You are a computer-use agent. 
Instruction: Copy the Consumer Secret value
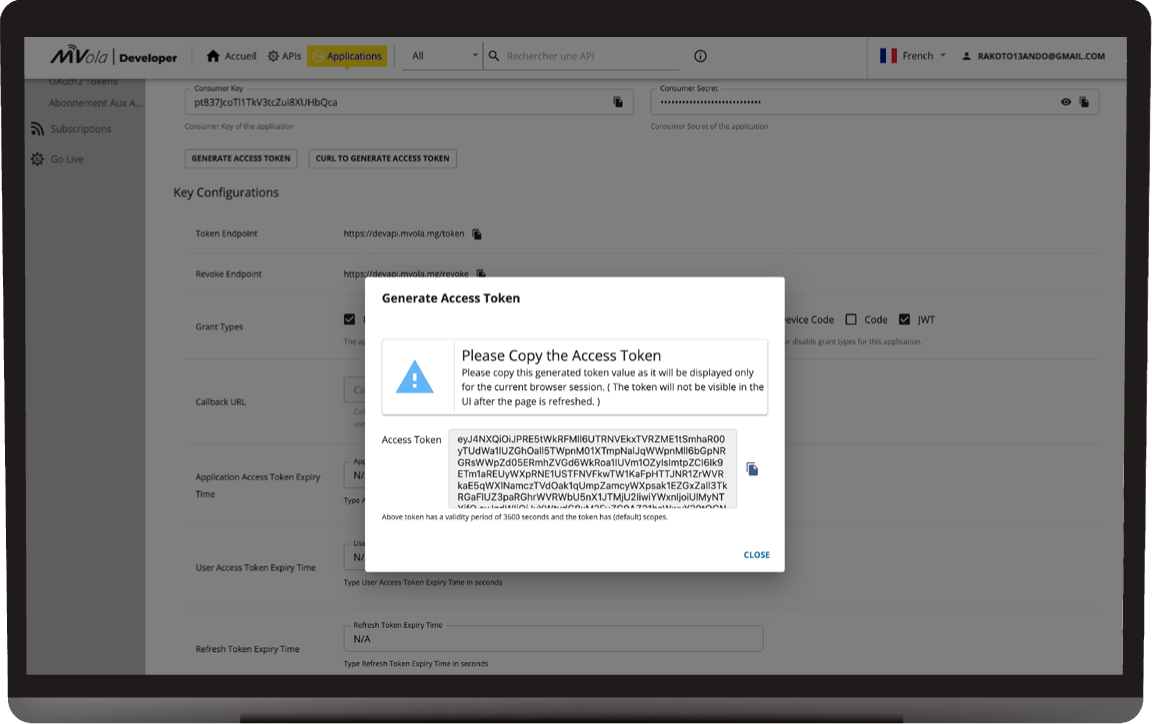click(x=1084, y=102)
